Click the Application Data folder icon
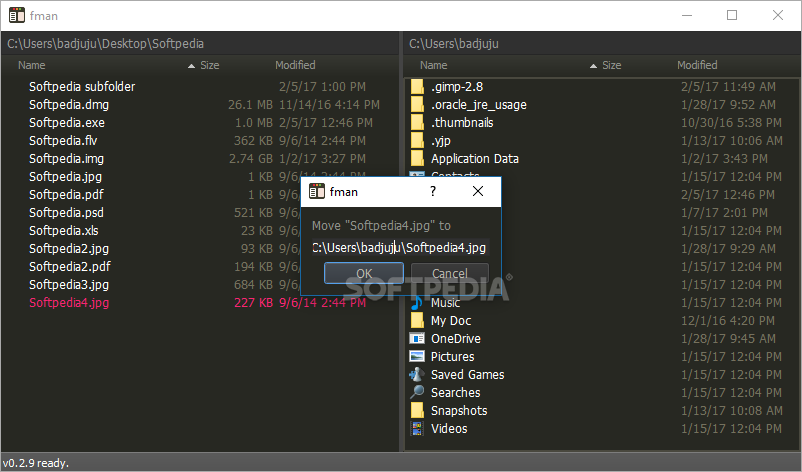The image size is (802, 472). point(417,158)
